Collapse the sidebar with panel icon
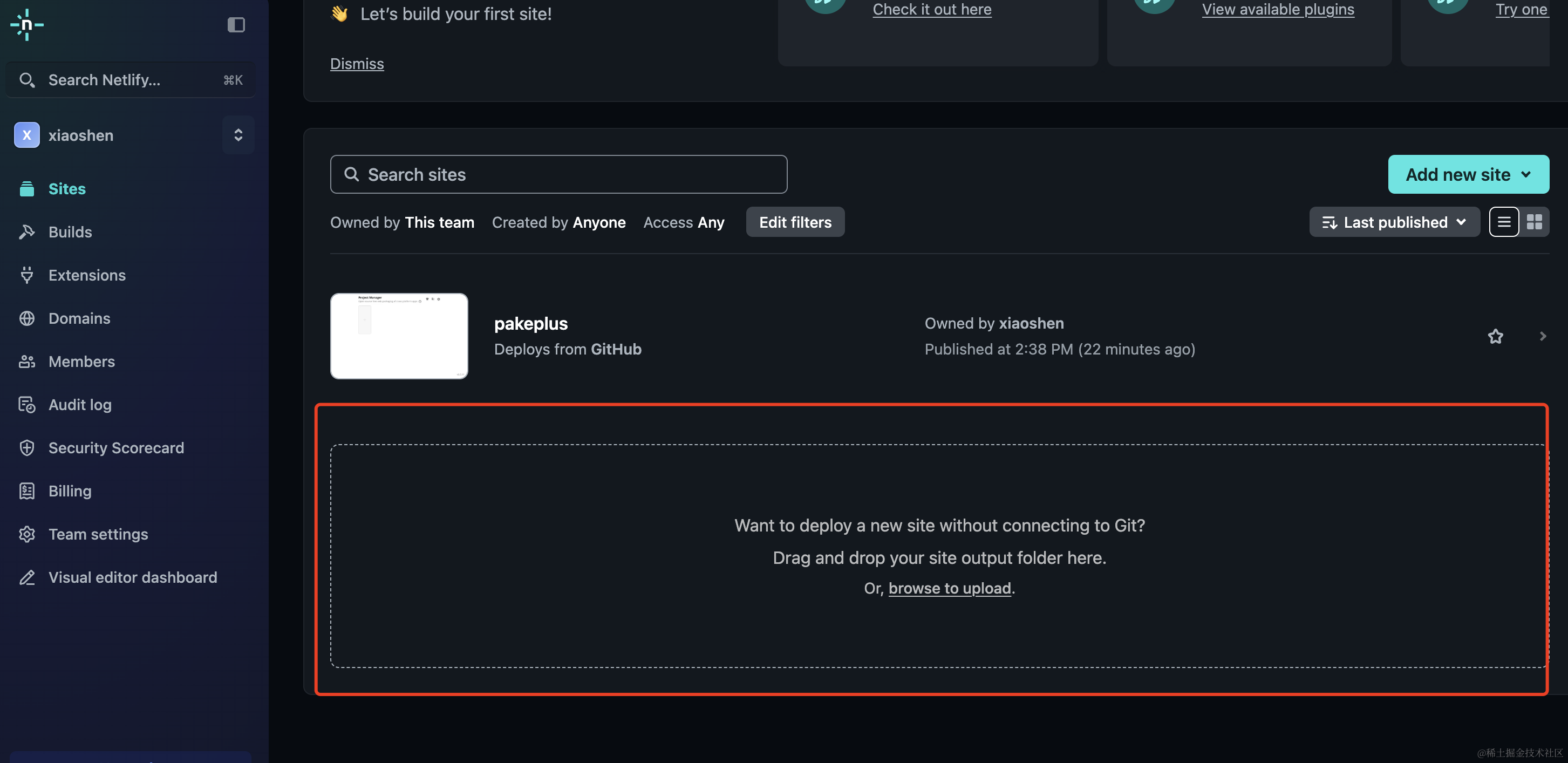This screenshot has height=763, width=1568. point(236,25)
